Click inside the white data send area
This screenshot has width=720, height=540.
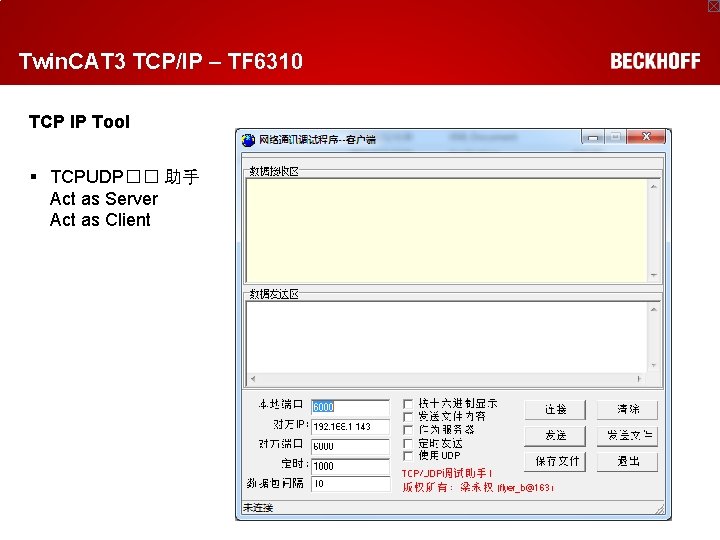(x=447, y=338)
